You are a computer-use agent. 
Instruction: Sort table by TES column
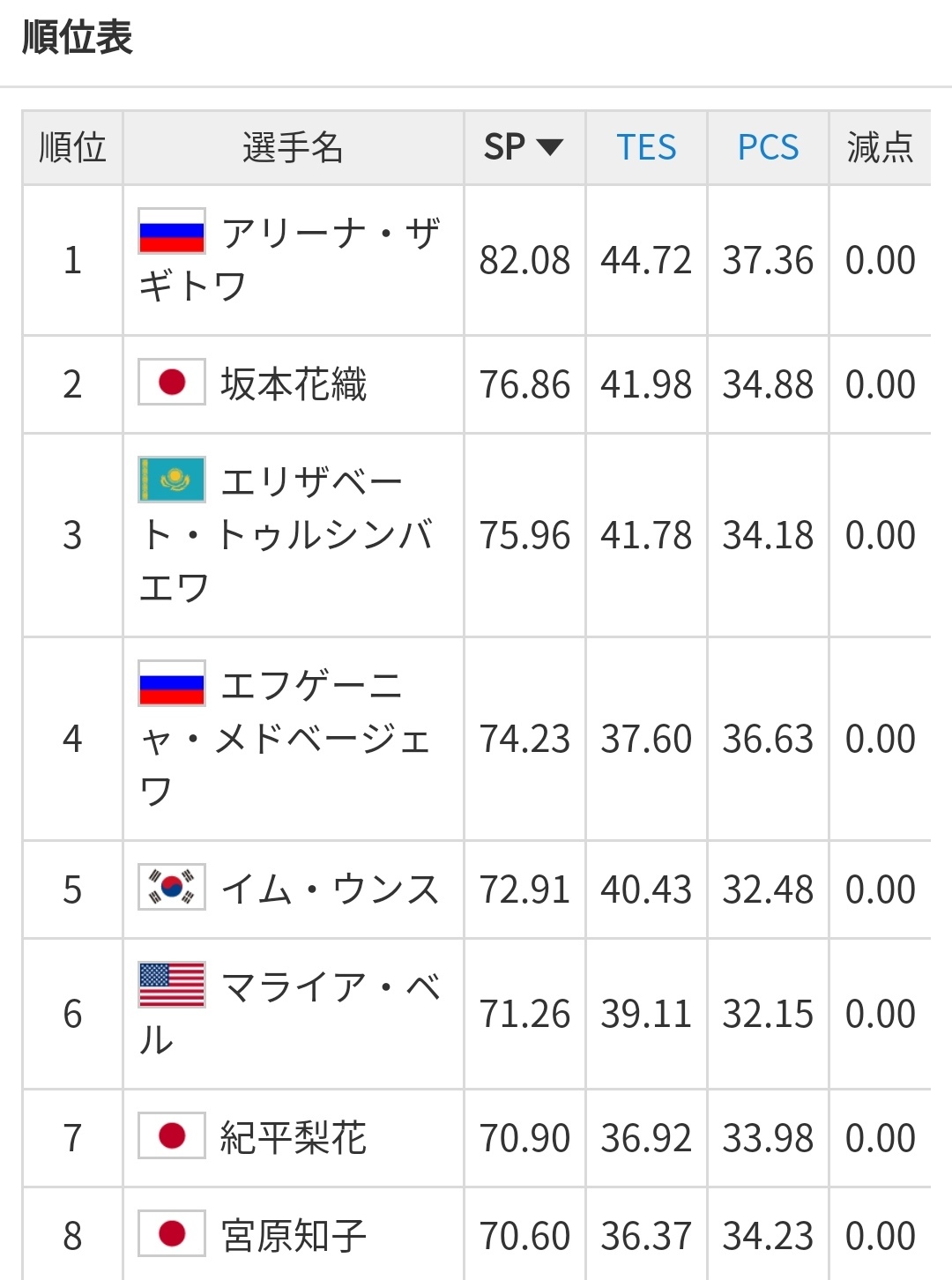[646, 147]
